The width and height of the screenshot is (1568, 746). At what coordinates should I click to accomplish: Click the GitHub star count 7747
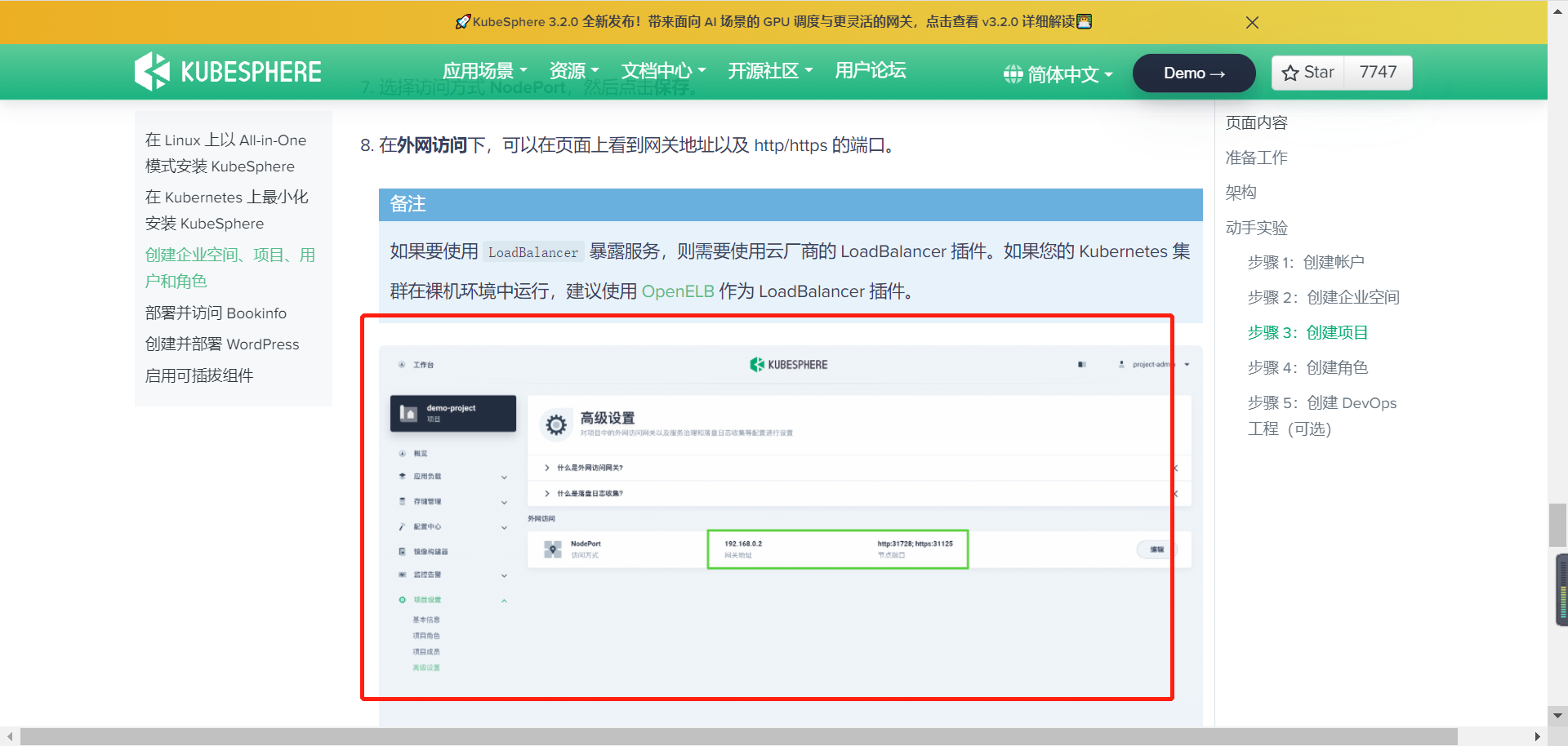pyautogui.click(x=1378, y=72)
